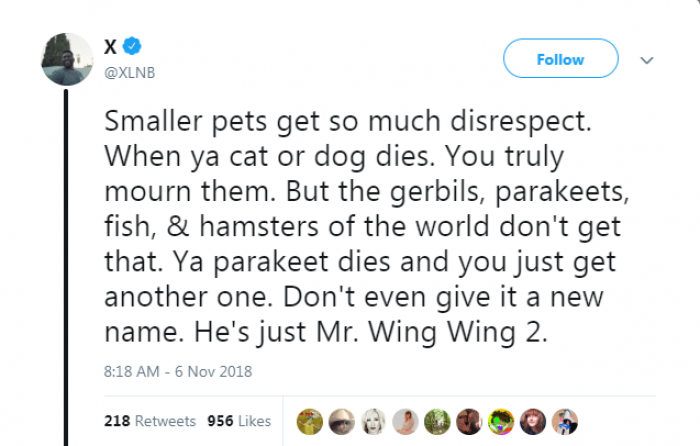Click the colorful rainbow liker avatar
700x446 pixels.
(x=502, y=421)
